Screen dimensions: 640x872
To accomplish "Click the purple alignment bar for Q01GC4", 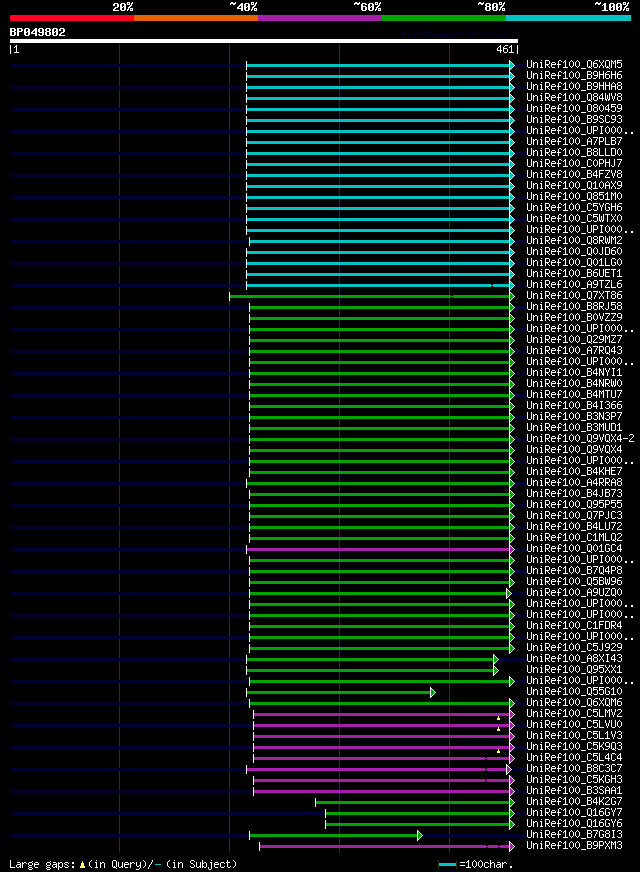I will [380, 549].
